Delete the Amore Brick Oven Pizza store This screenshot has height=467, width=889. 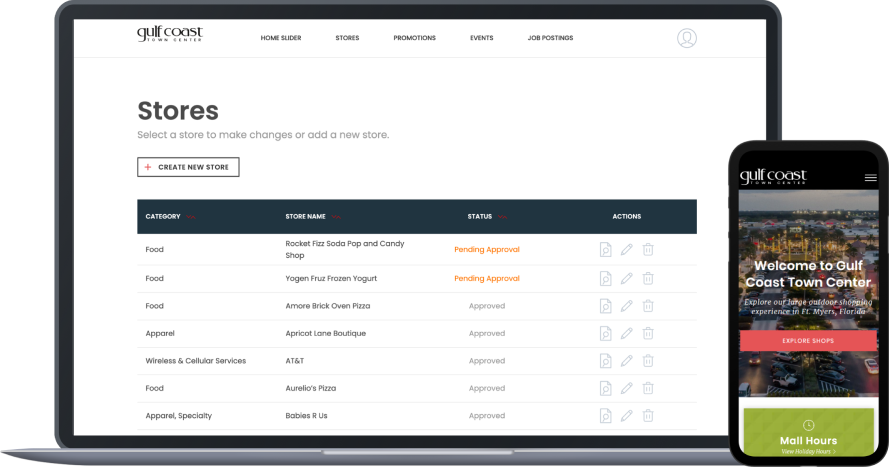tap(648, 306)
